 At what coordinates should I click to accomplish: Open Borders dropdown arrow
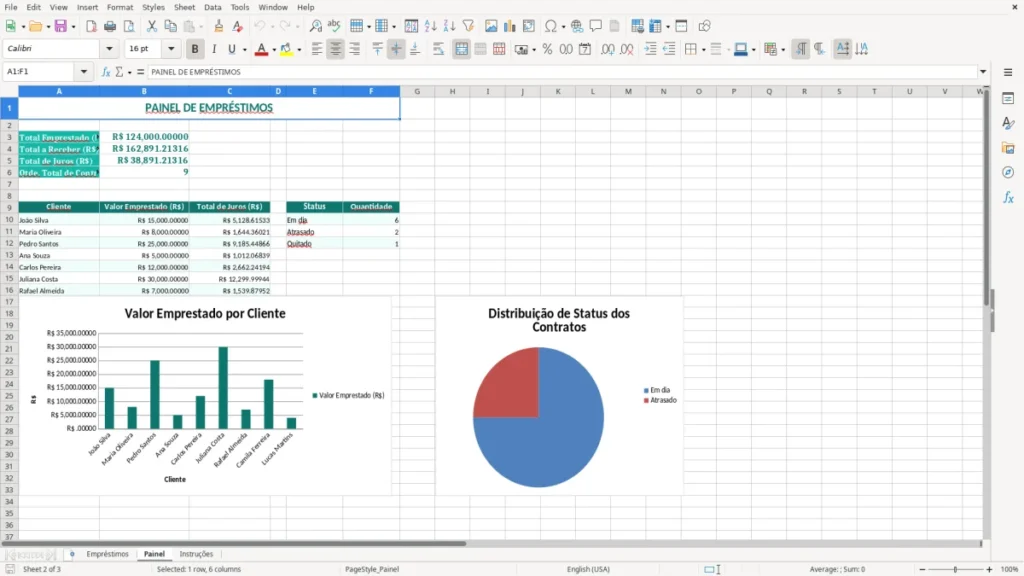coord(703,50)
